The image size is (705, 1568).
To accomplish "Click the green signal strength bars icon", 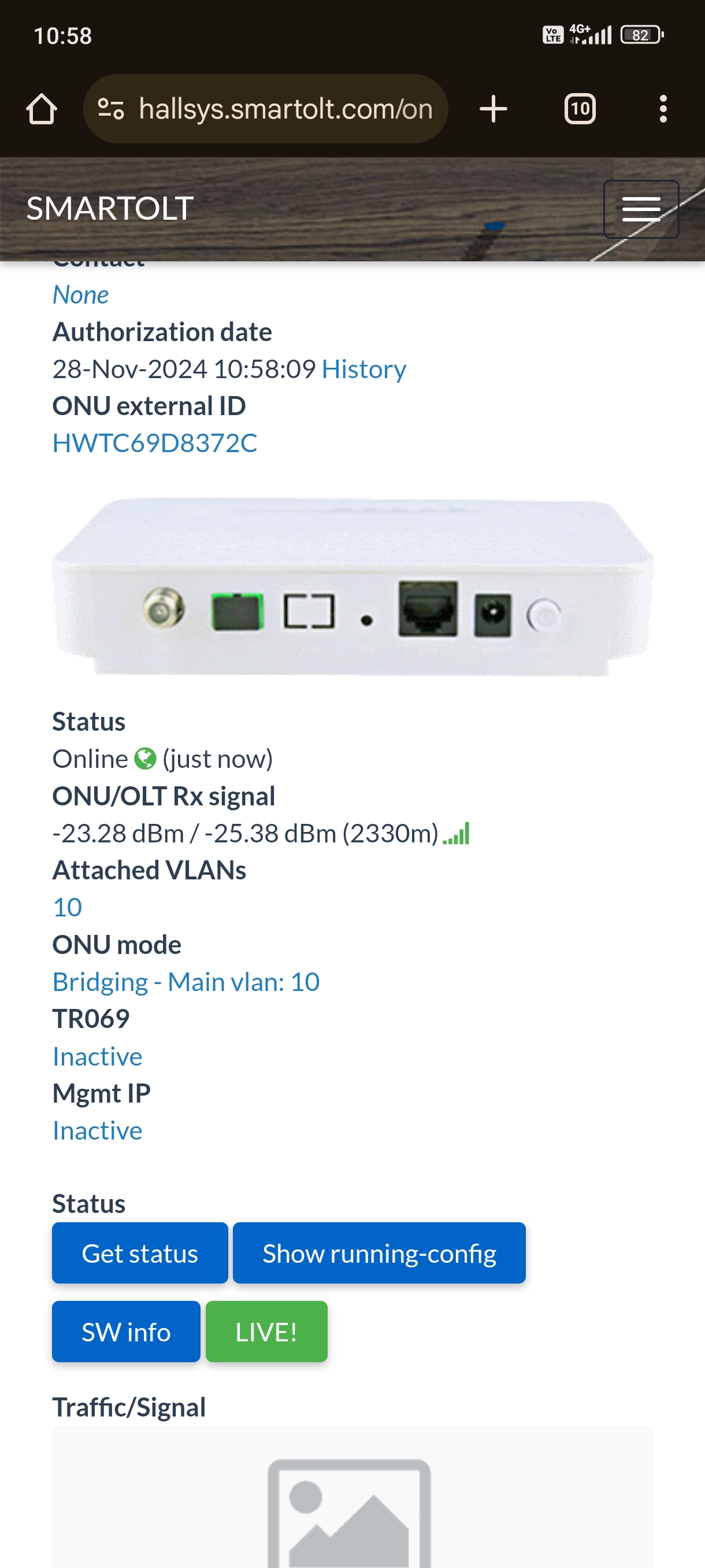I will (x=456, y=833).
